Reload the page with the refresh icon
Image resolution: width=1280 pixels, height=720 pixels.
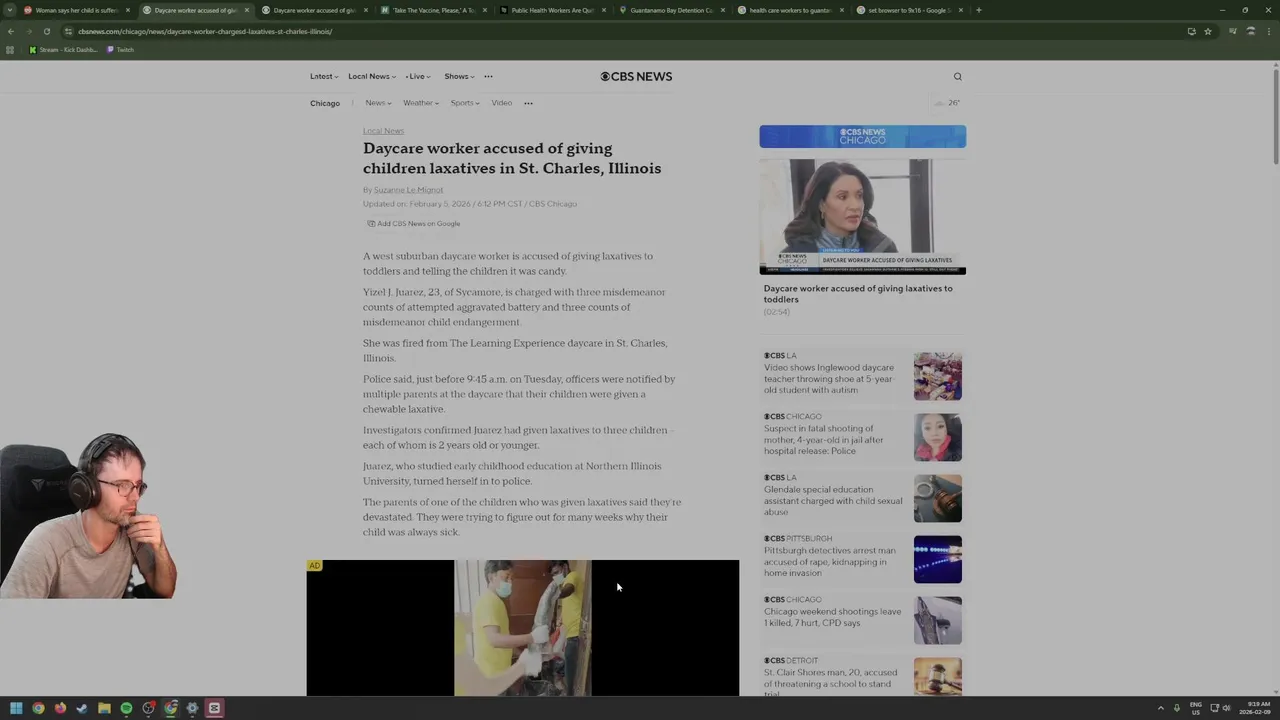tap(46, 31)
